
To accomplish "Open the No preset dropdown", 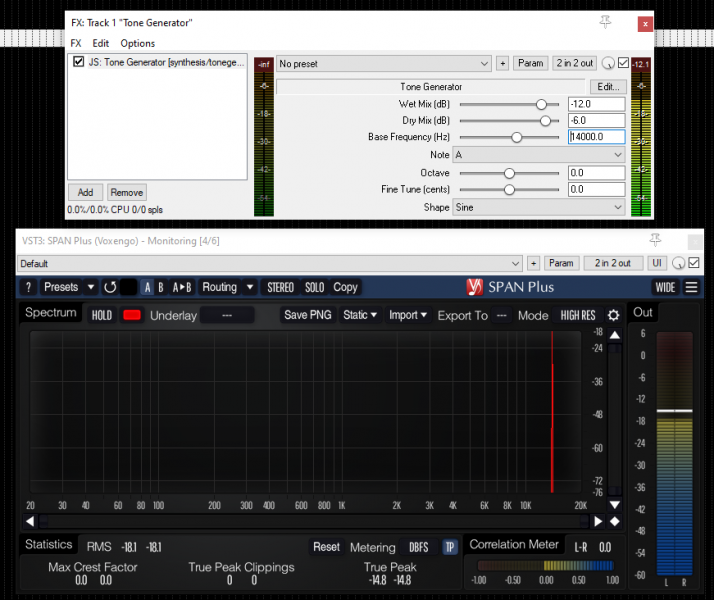I will pos(384,63).
